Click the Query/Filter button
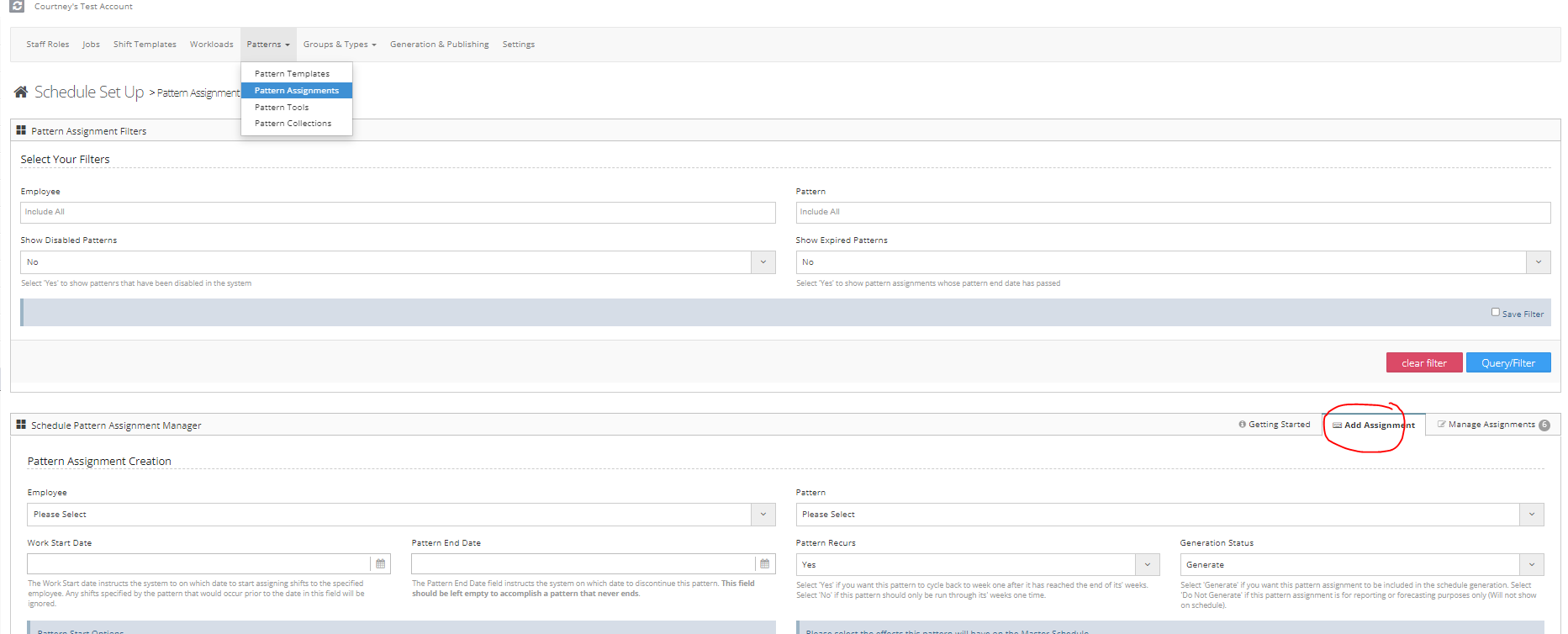This screenshot has height=634, width=1568. click(x=1507, y=363)
